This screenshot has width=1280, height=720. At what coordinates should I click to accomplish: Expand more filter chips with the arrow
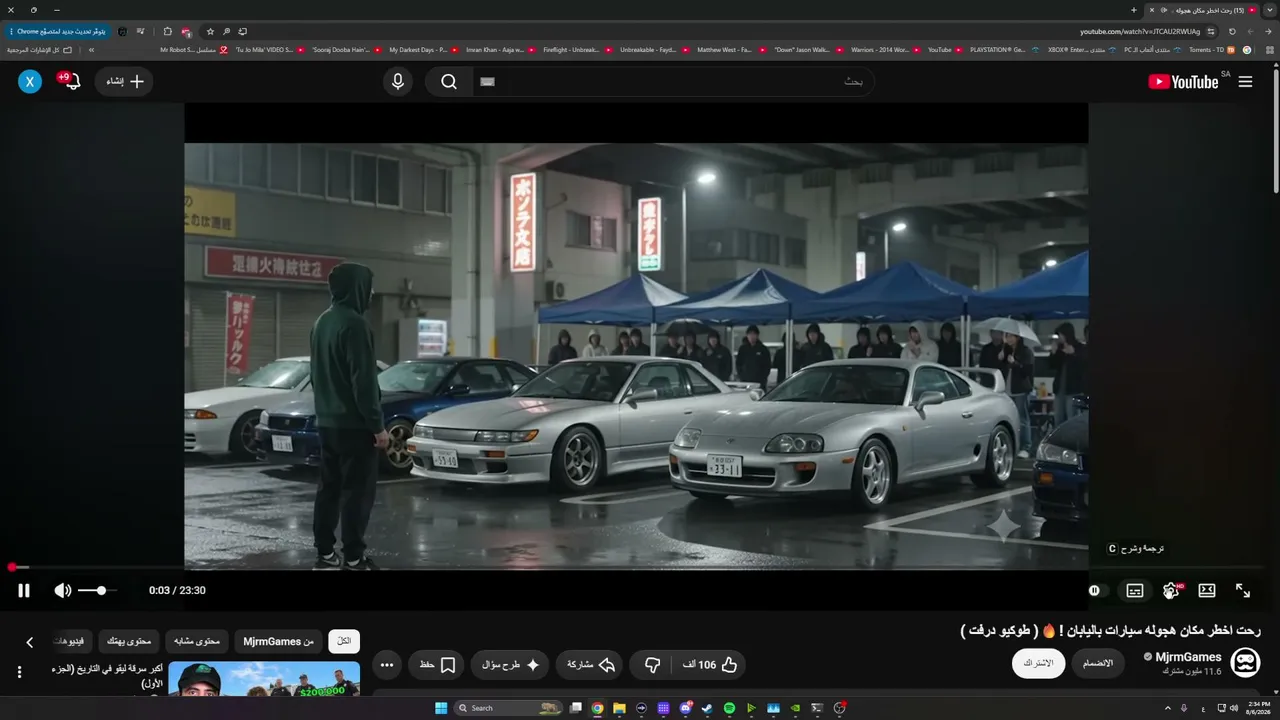click(x=30, y=642)
